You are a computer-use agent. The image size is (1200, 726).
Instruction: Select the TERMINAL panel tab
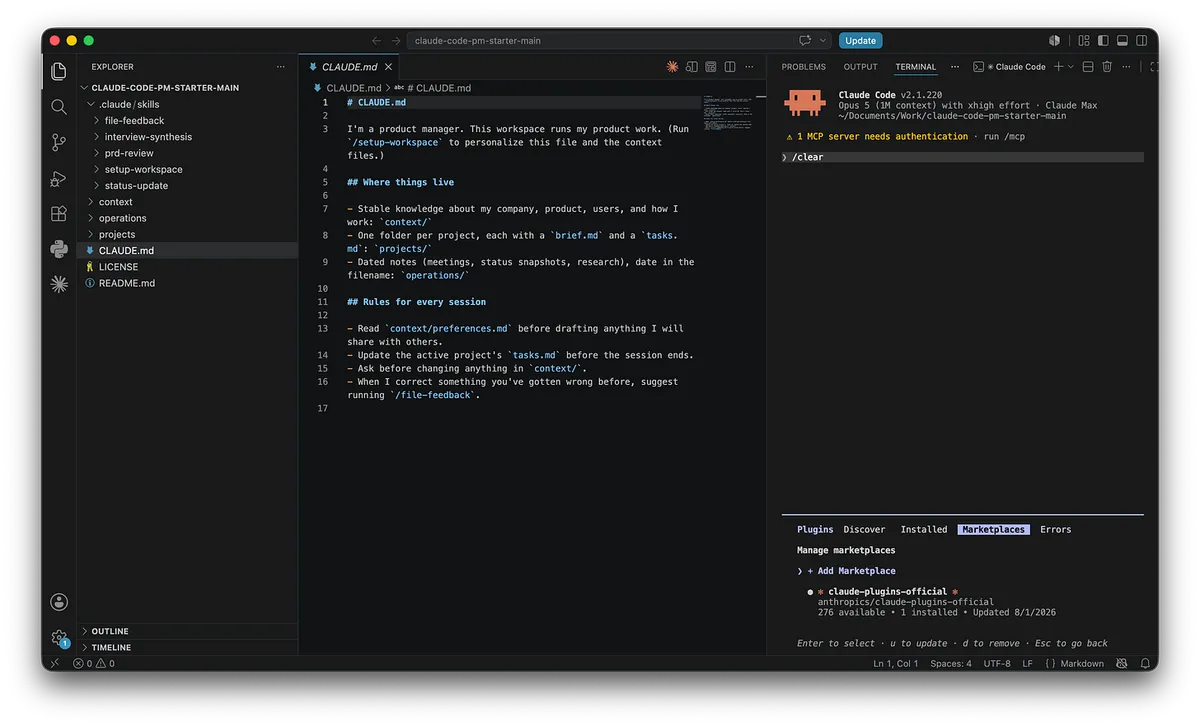tap(916, 67)
